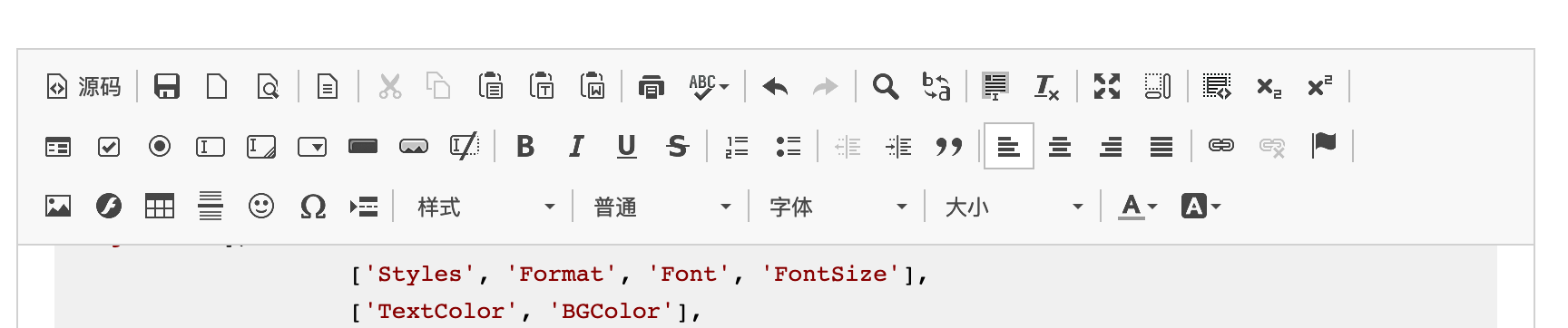
Task: Toggle bold formatting
Action: pyautogui.click(x=525, y=147)
